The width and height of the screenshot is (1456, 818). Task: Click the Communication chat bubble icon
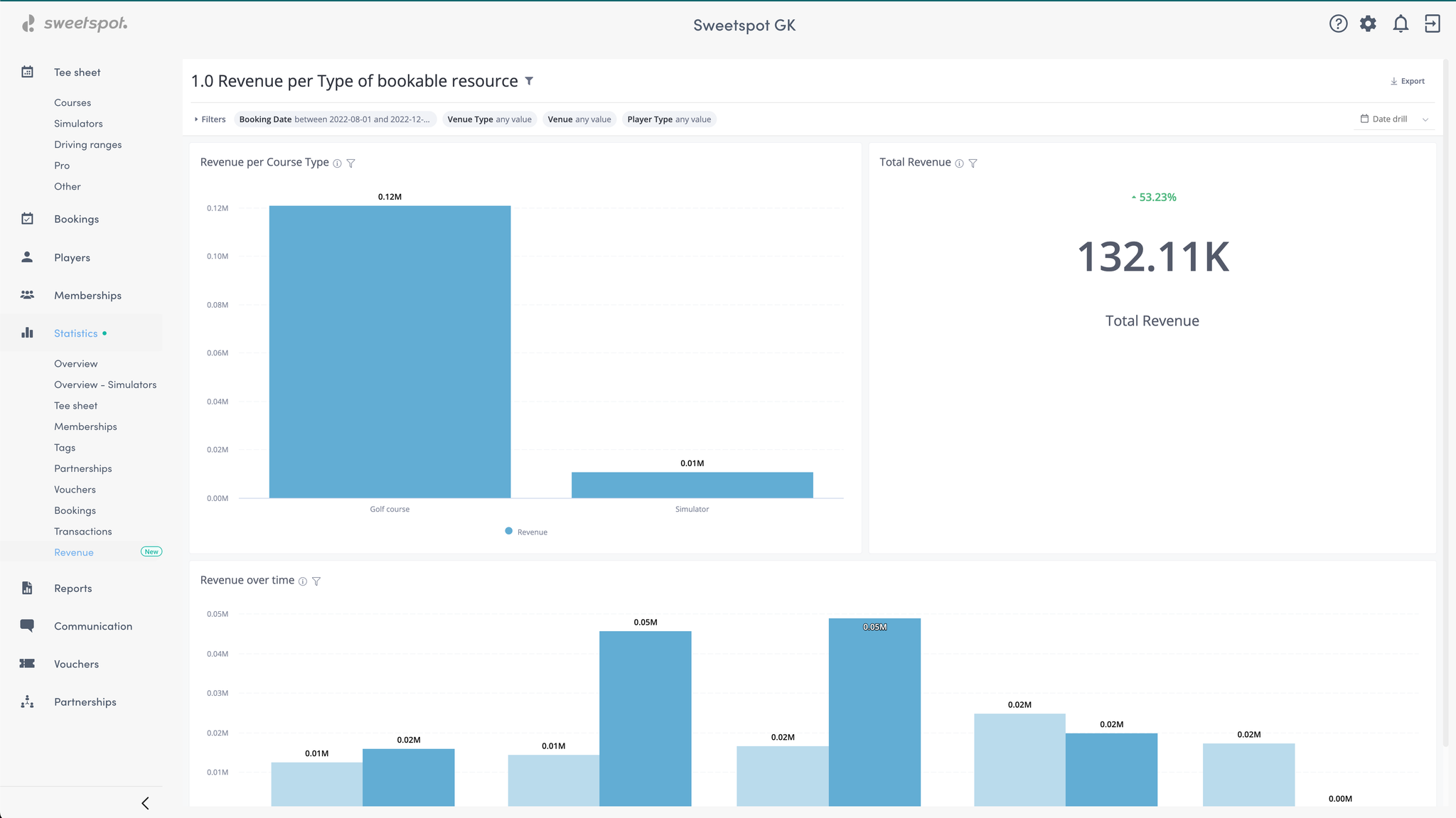(x=27, y=625)
